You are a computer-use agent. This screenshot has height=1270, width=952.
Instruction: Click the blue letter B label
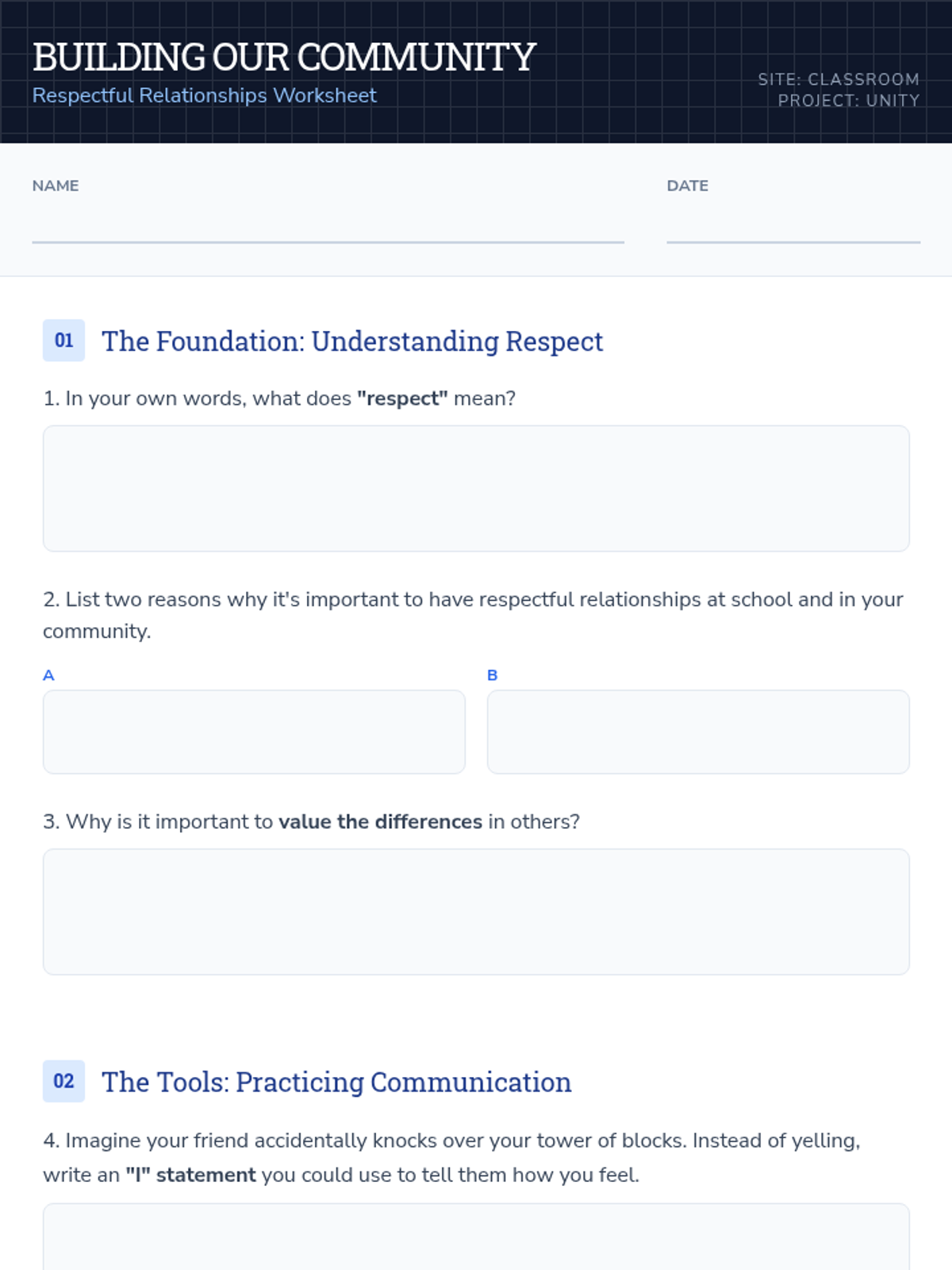493,675
